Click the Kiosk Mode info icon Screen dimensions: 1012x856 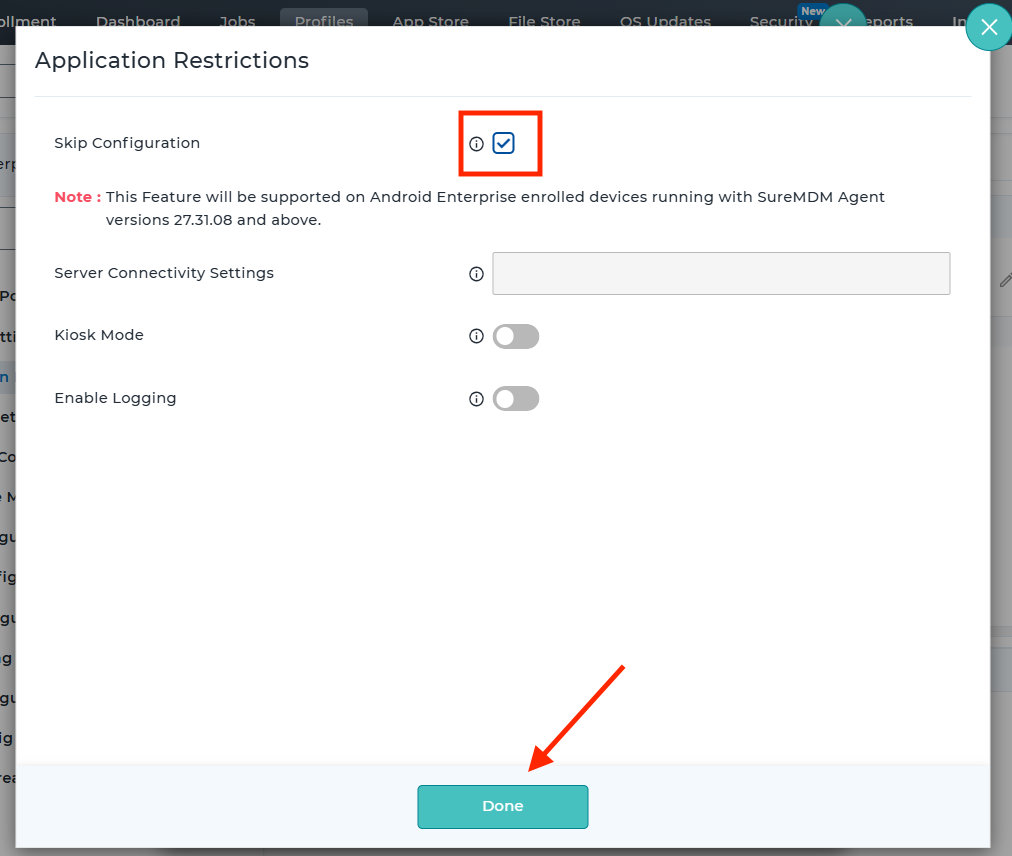point(477,336)
